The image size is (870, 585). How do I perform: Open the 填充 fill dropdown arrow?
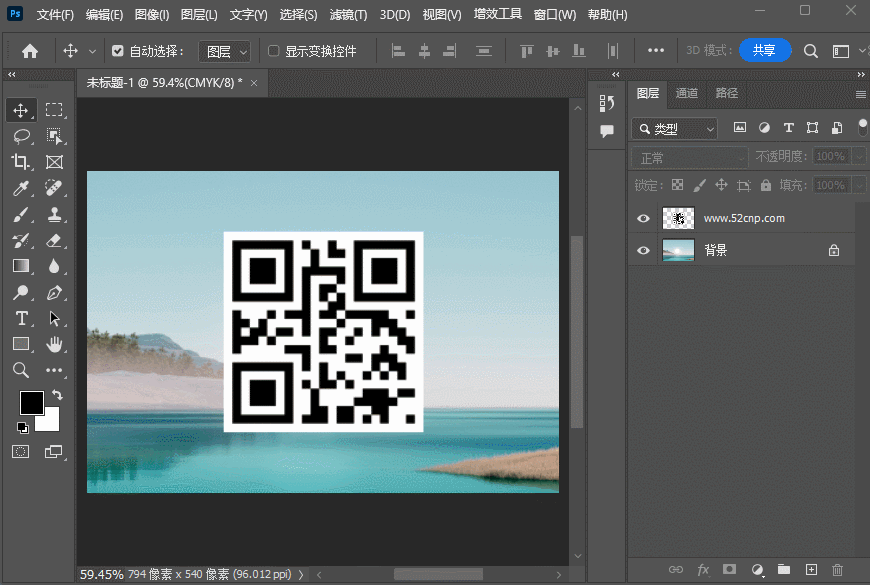(859, 185)
